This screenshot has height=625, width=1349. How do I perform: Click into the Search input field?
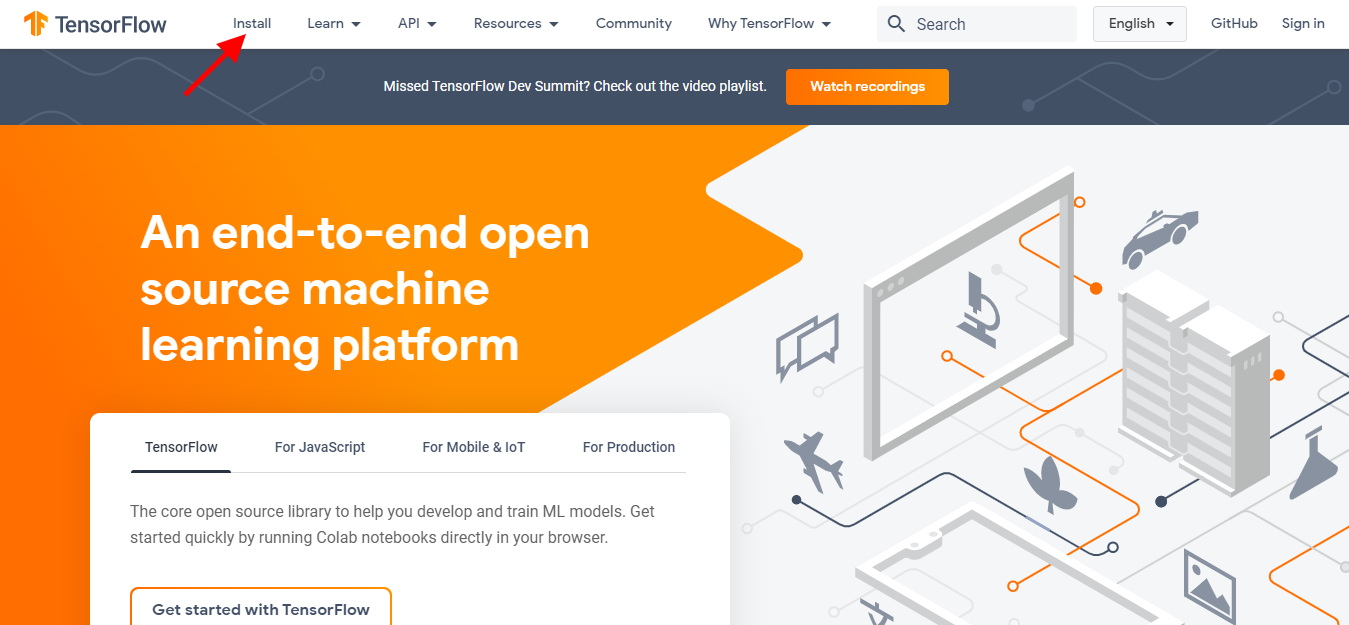point(990,24)
